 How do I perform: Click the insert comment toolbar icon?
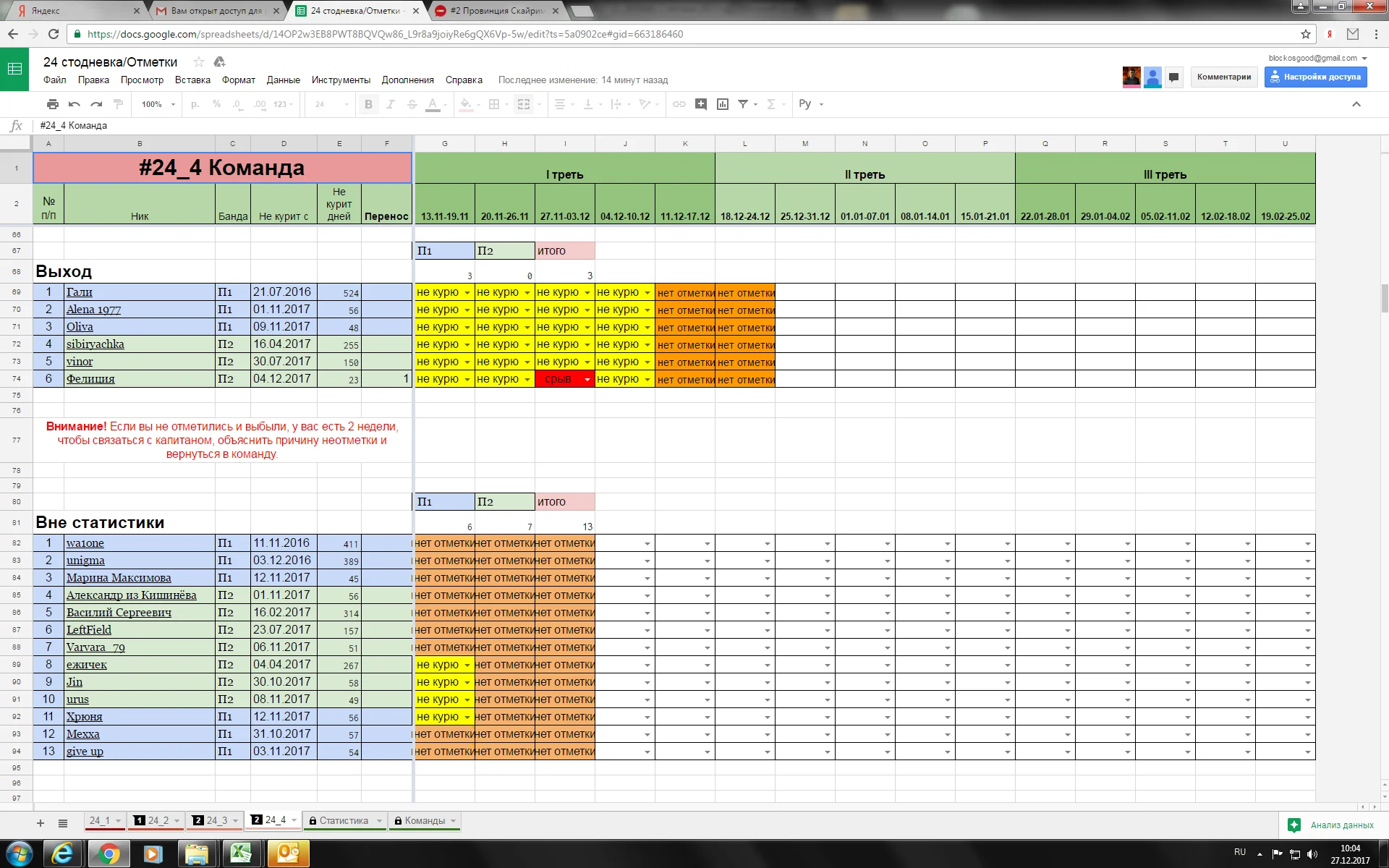[x=700, y=104]
